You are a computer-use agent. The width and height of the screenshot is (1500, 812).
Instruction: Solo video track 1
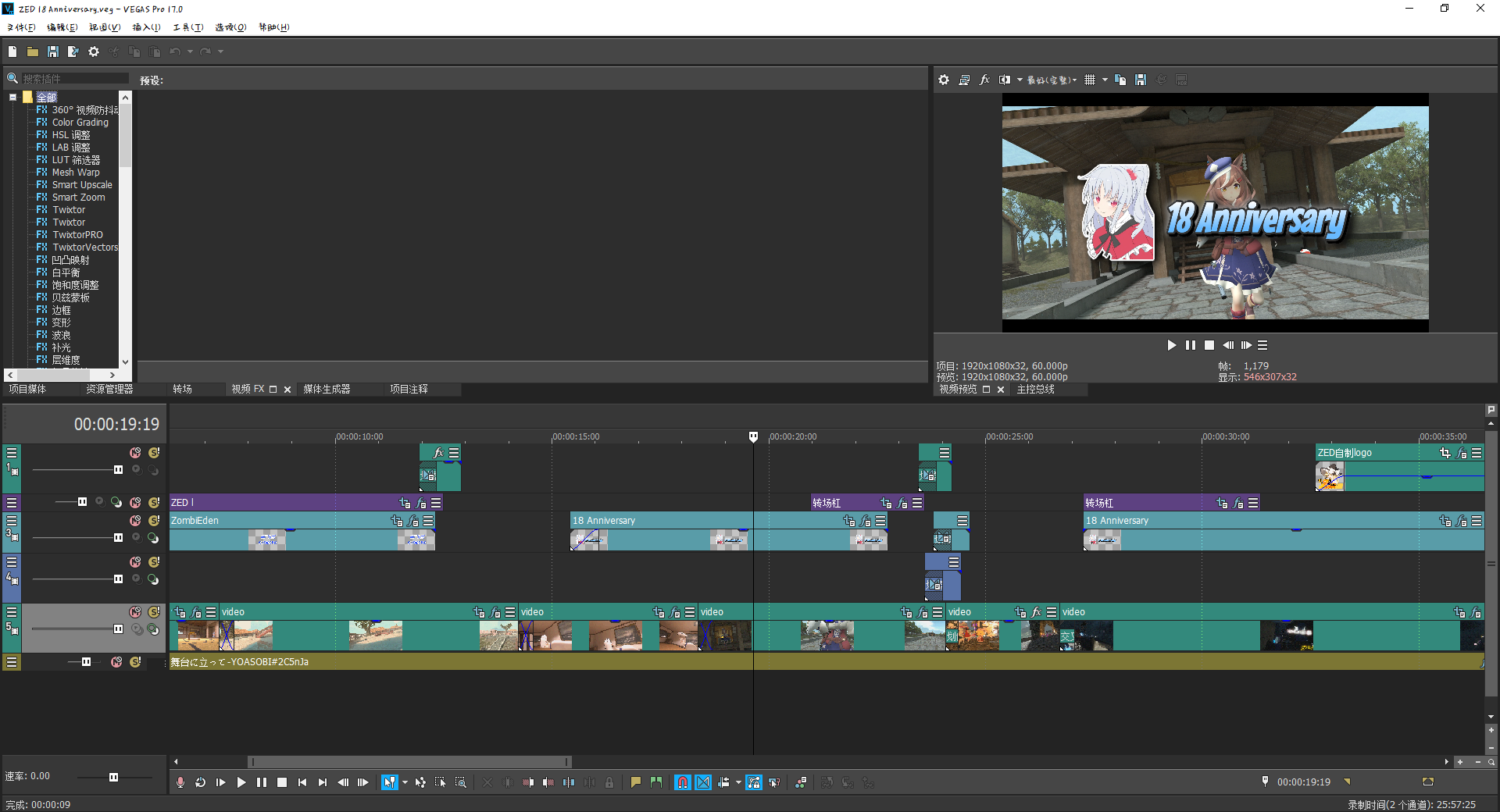click(x=154, y=453)
